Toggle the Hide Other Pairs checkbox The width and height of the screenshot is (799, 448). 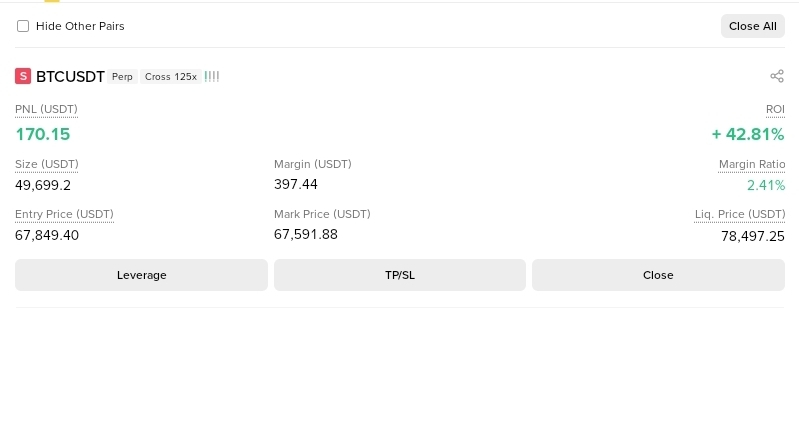tap(23, 26)
